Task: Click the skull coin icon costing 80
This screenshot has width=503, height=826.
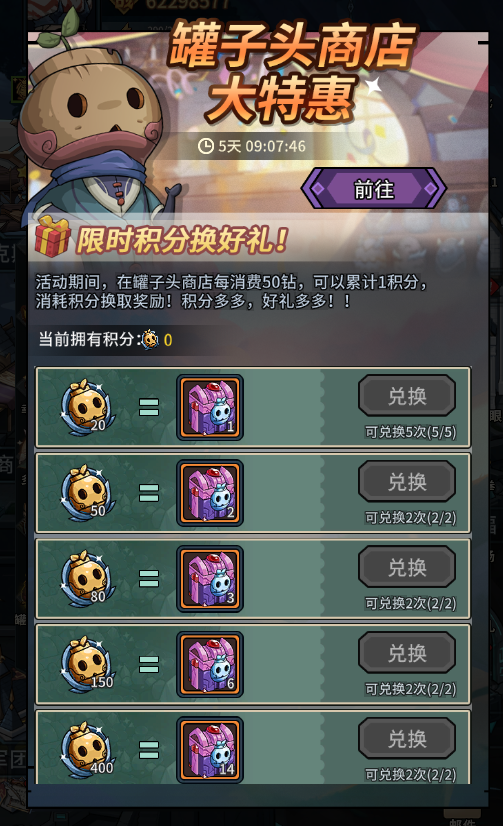Action: [x=87, y=578]
